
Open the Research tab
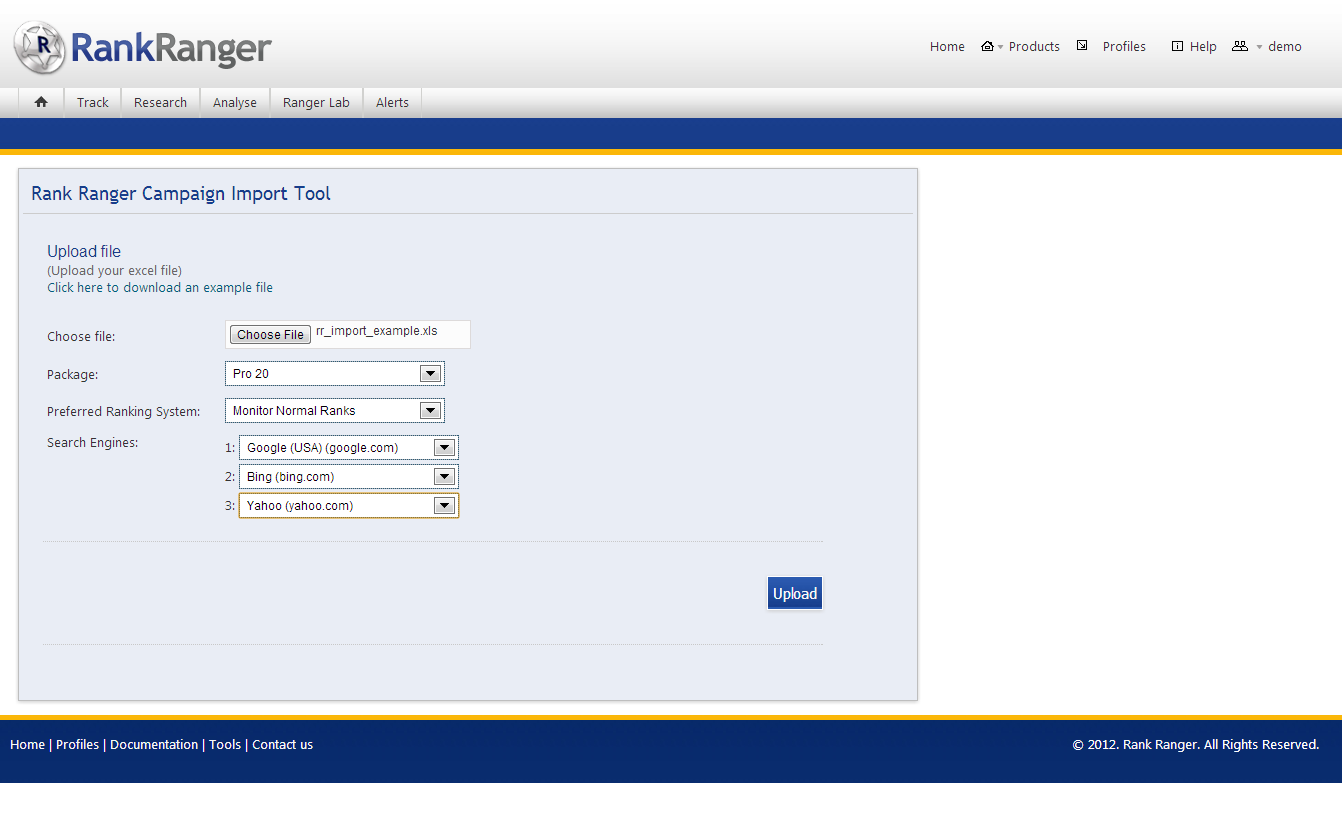pyautogui.click(x=160, y=103)
